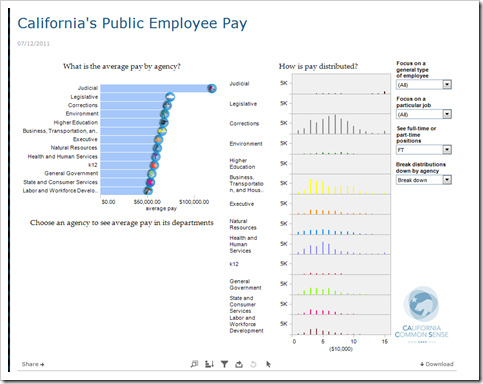Click the sort descending toolbar icon

(209, 364)
